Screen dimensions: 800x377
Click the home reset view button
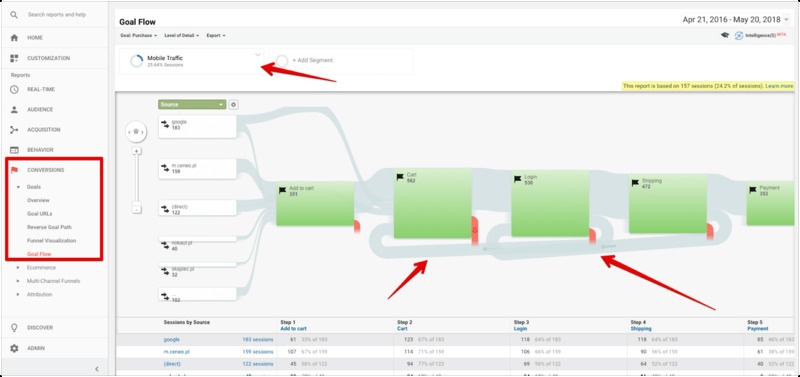click(136, 132)
